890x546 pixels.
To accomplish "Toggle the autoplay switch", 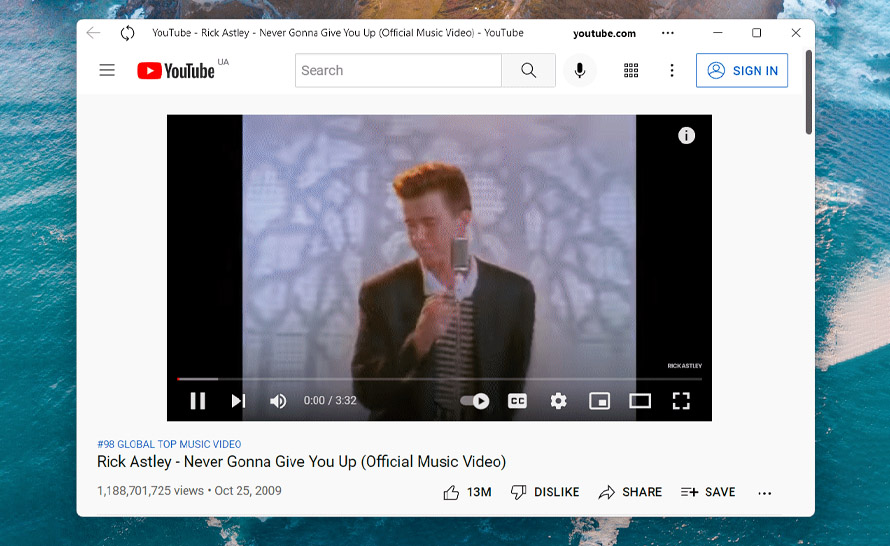I will coord(475,401).
